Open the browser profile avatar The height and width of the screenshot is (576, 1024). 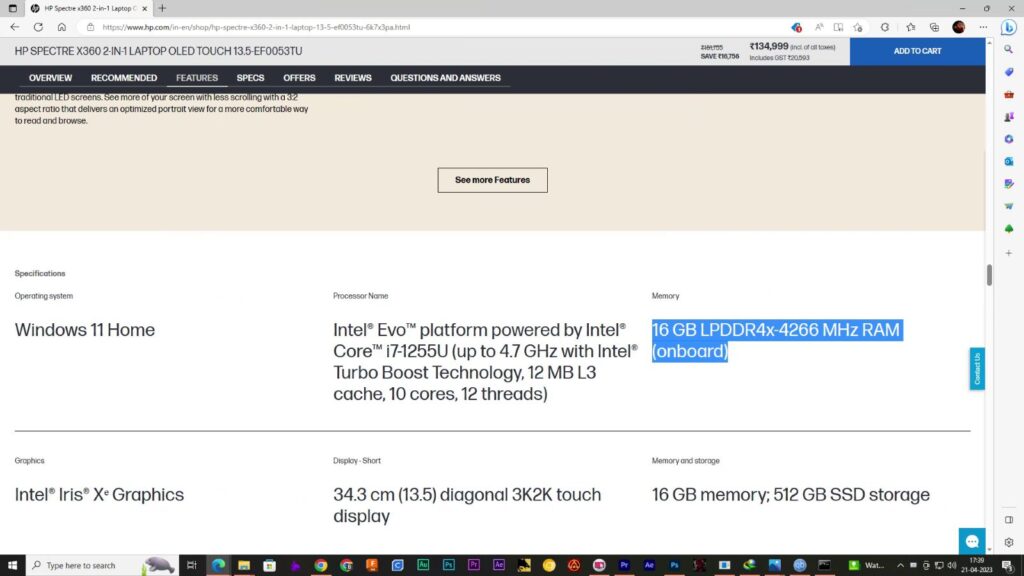[x=959, y=27]
